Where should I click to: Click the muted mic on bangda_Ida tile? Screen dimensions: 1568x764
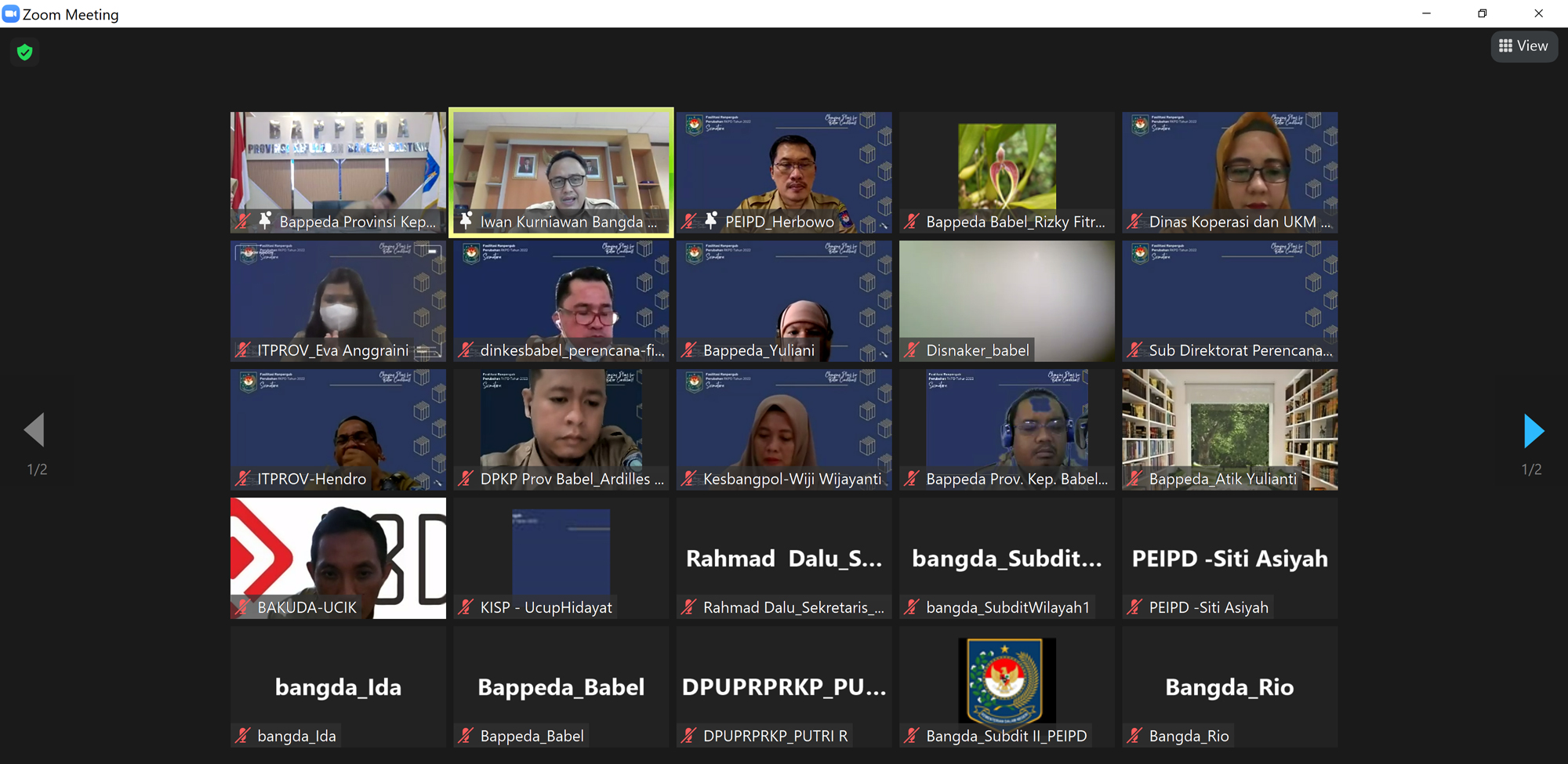pos(243,735)
